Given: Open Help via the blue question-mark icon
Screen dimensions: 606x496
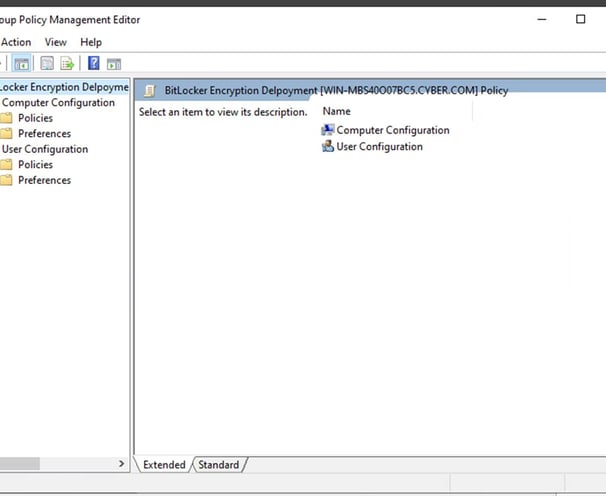Looking at the screenshot, I should tap(94, 63).
